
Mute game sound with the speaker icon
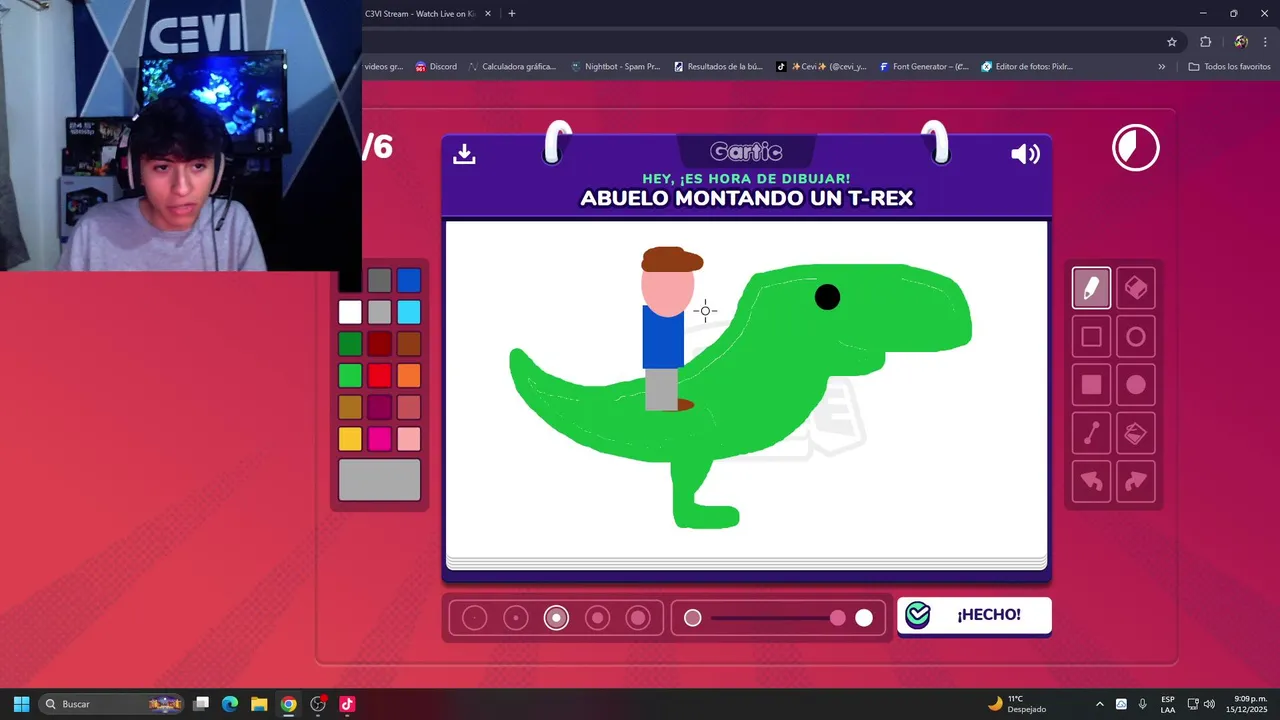[1025, 154]
